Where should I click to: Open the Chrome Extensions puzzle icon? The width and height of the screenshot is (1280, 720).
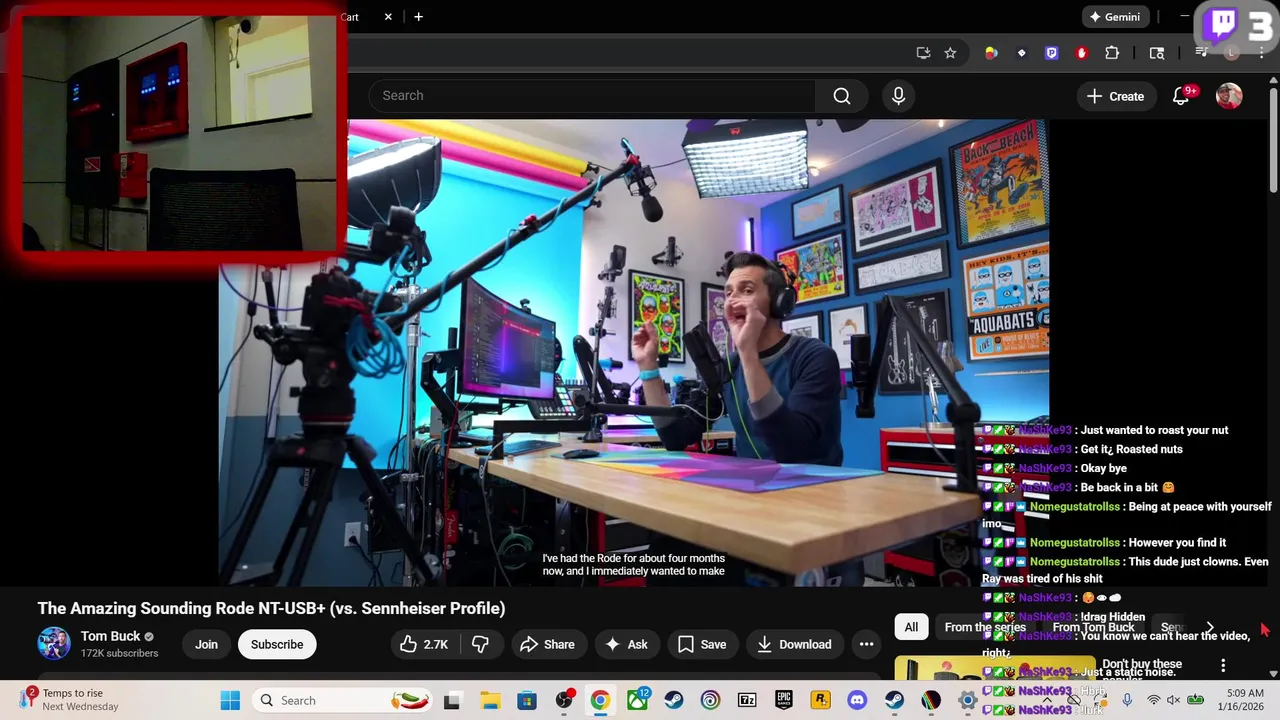coord(1112,53)
